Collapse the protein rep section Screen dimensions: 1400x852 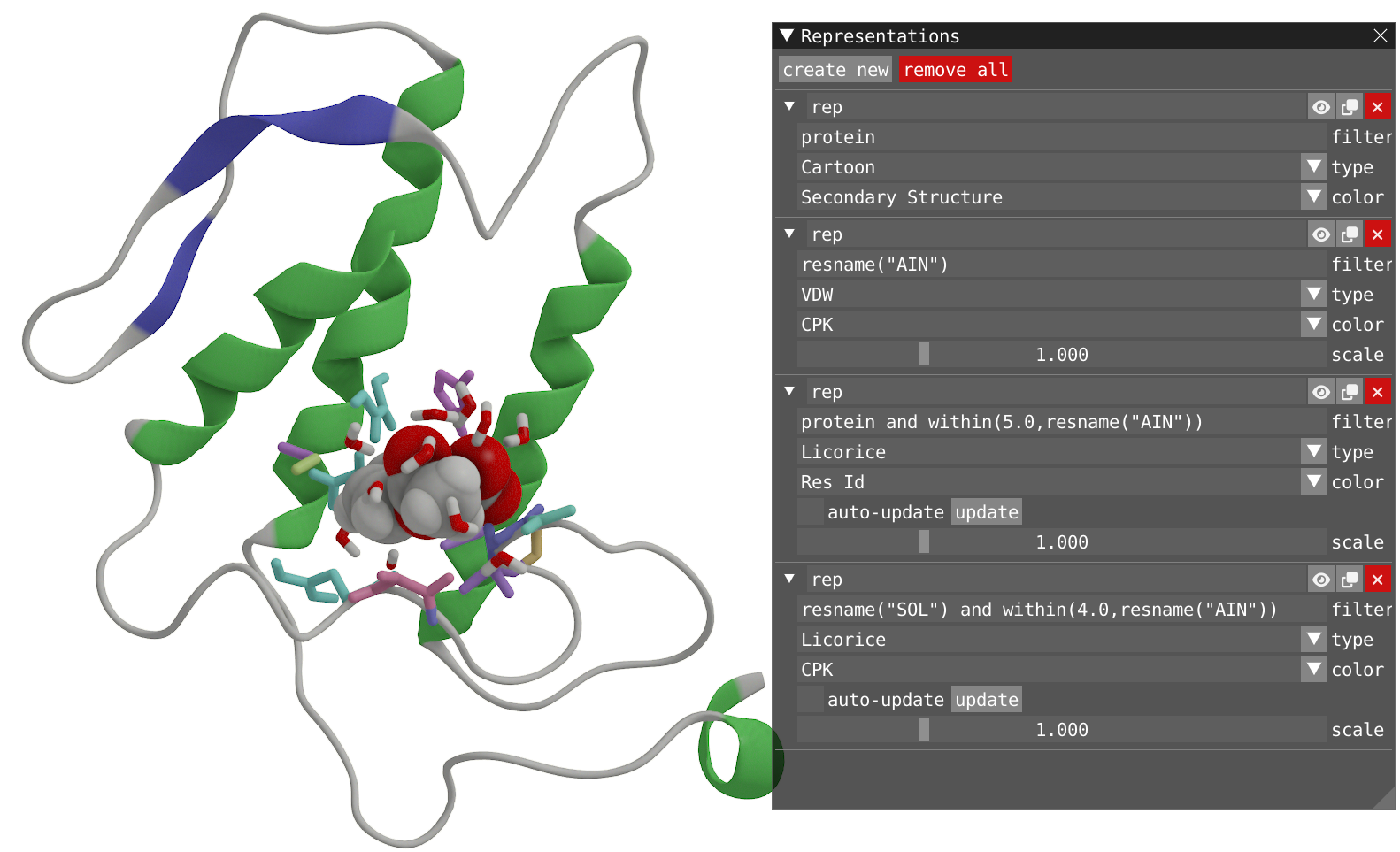pos(789,106)
